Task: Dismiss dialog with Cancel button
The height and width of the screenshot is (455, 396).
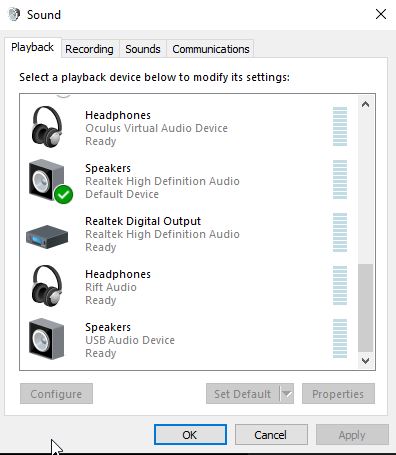Action: click(271, 435)
